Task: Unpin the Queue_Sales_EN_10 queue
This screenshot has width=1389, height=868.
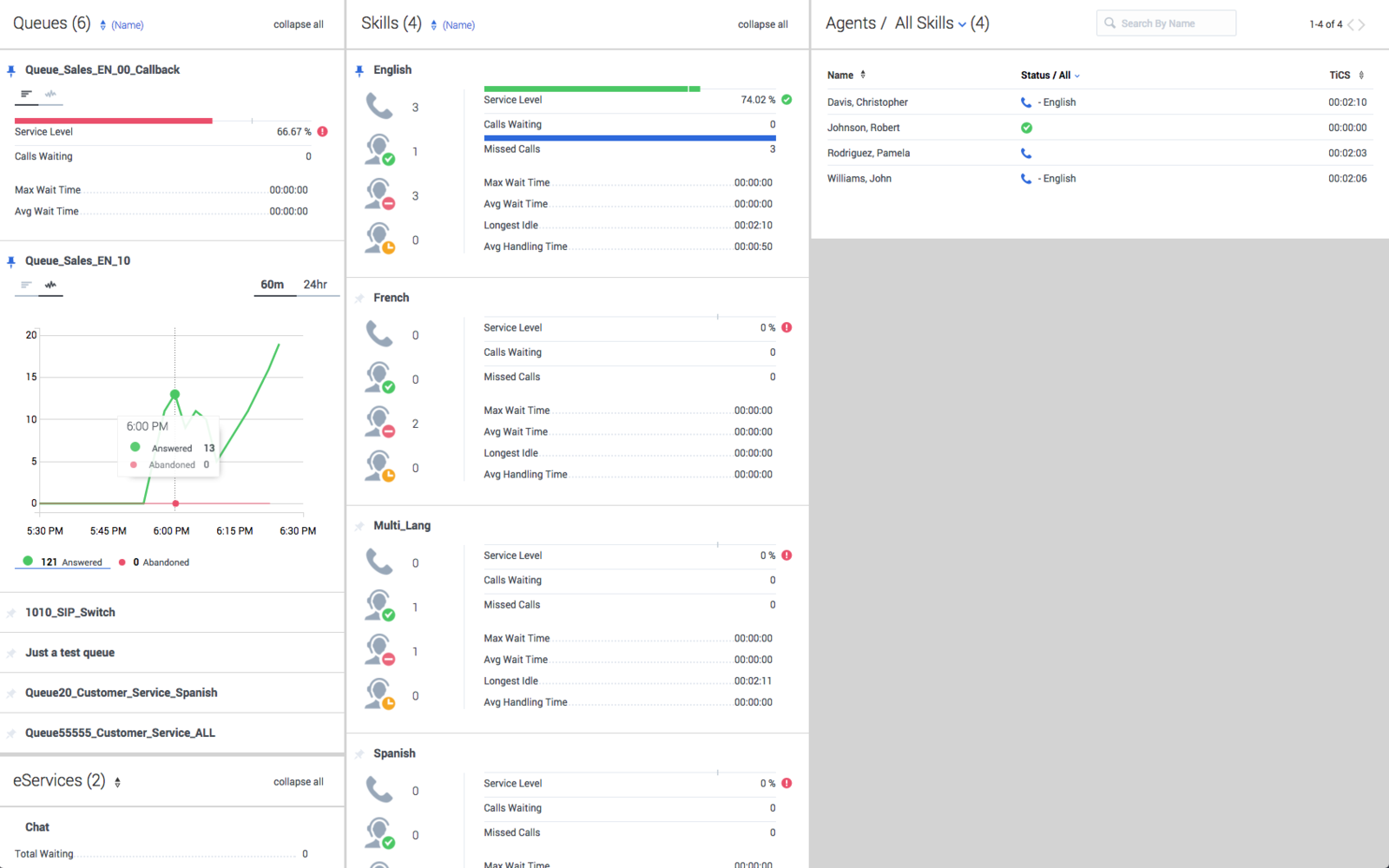Action: coord(11,261)
